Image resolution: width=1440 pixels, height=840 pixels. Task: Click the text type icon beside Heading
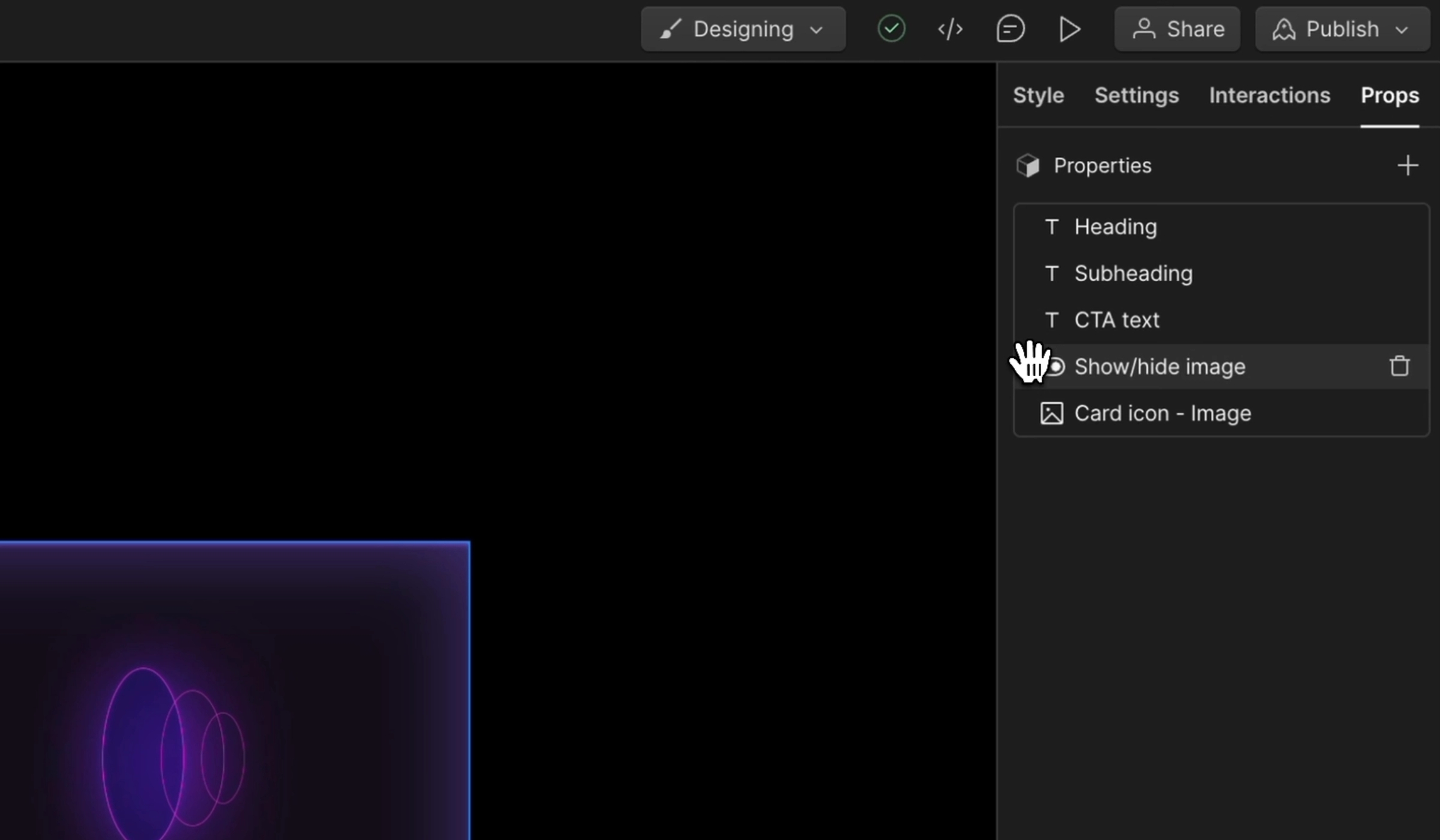click(1052, 227)
